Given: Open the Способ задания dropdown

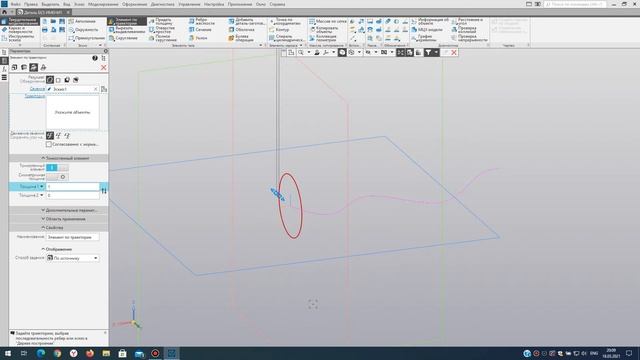Looking at the screenshot, I should tap(73, 258).
